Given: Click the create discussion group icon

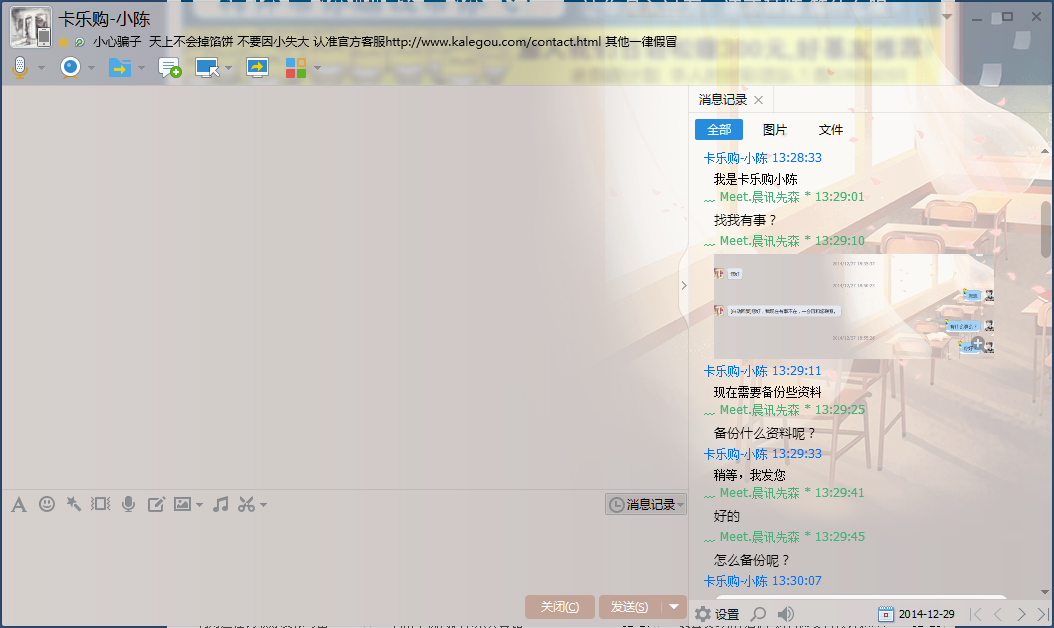Looking at the screenshot, I should [170, 68].
